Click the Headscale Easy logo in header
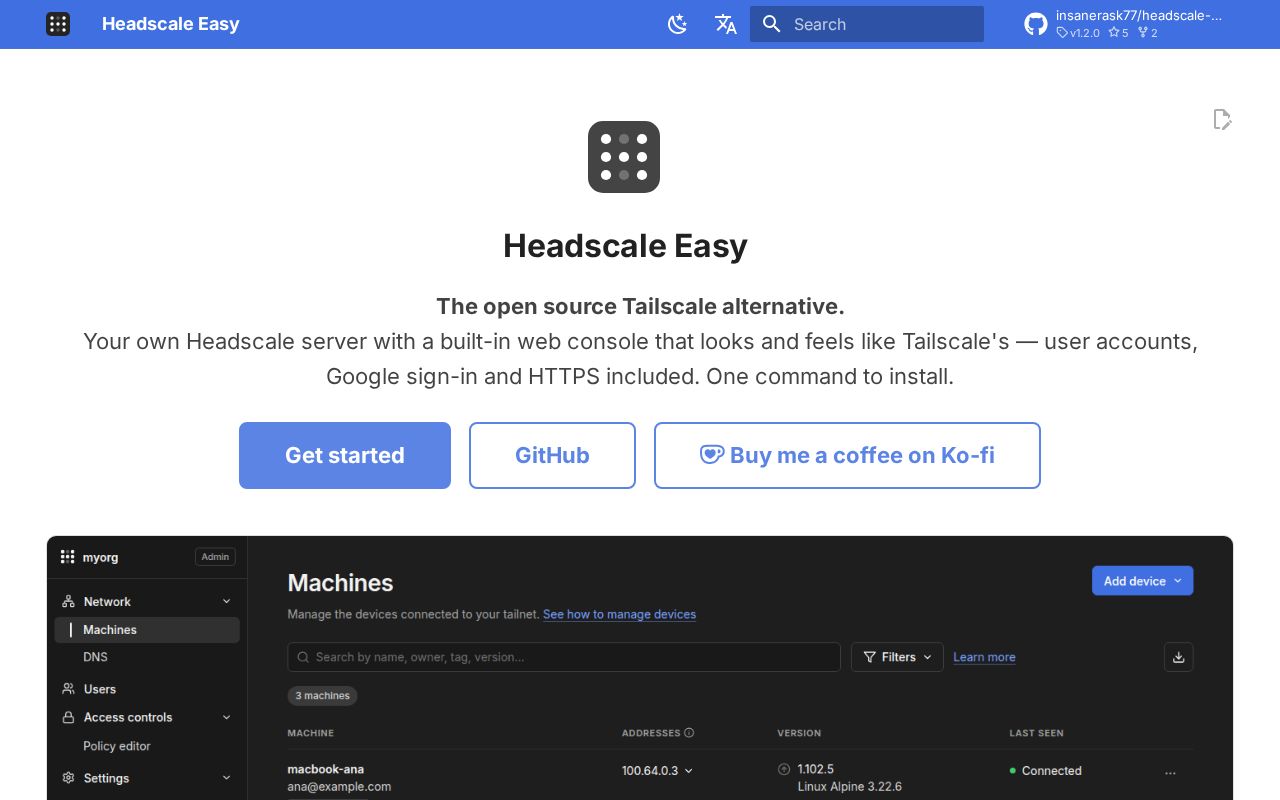Image resolution: width=1280 pixels, height=800 pixels. [x=58, y=24]
